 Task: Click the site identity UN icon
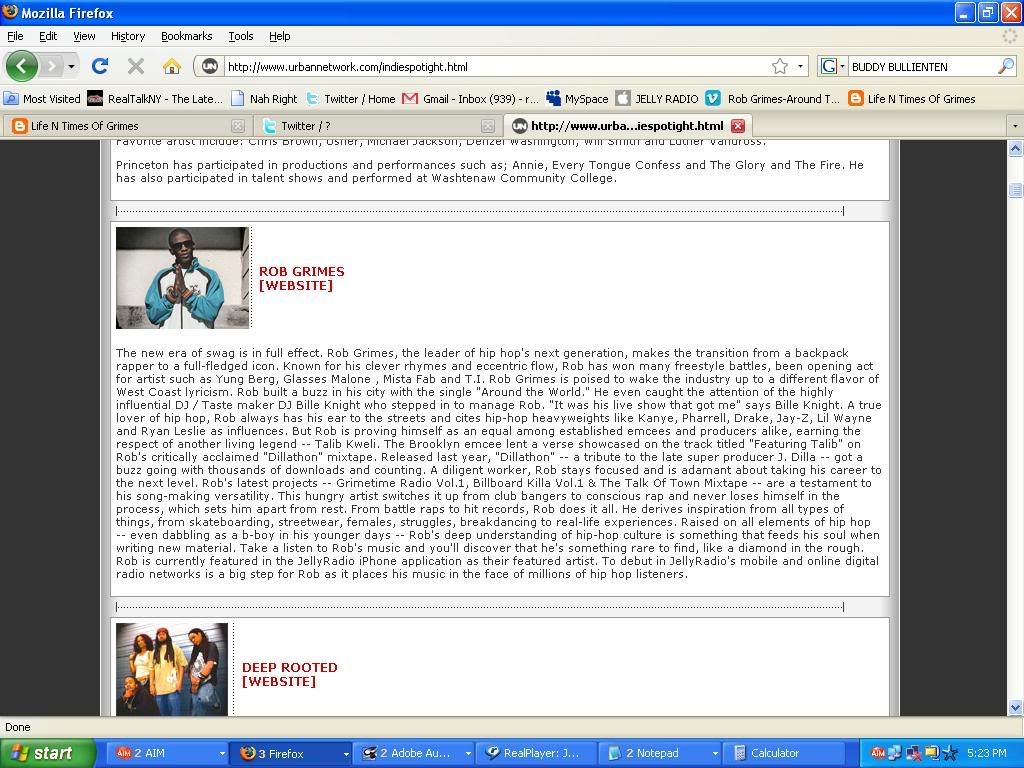click(209, 66)
